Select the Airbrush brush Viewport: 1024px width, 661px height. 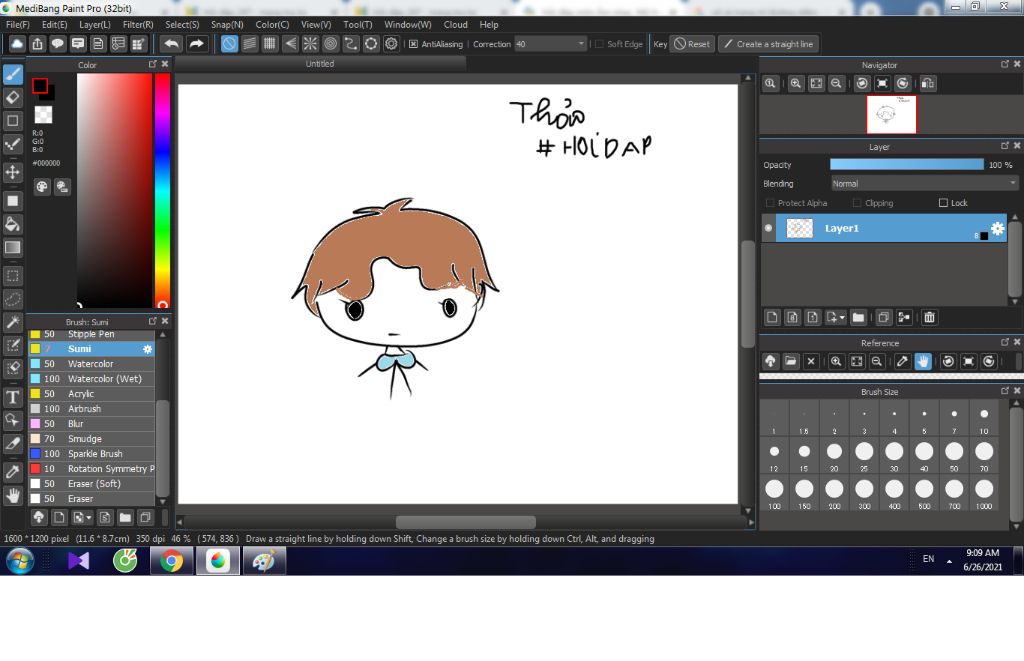[91, 409]
